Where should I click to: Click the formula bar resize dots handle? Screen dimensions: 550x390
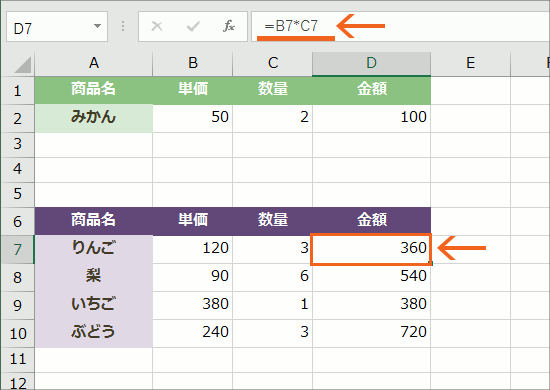[x=123, y=26]
